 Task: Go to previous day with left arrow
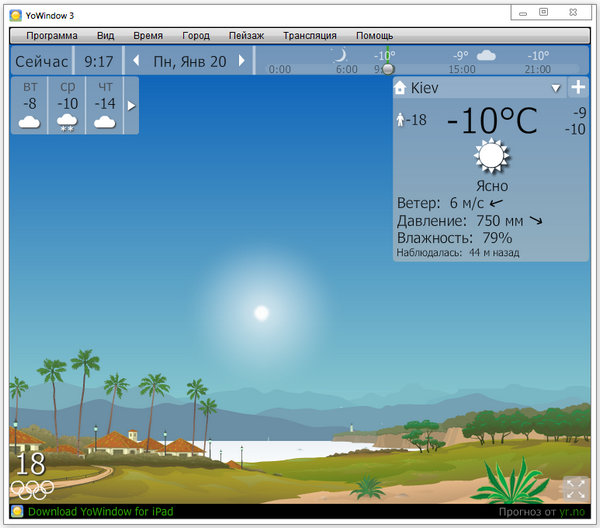(x=137, y=61)
